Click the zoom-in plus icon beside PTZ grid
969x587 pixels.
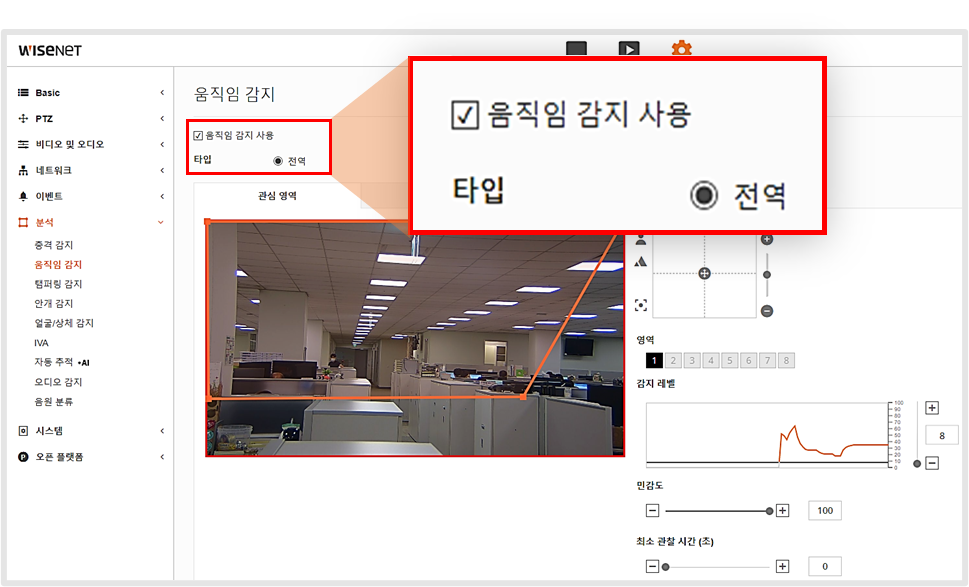(x=767, y=240)
